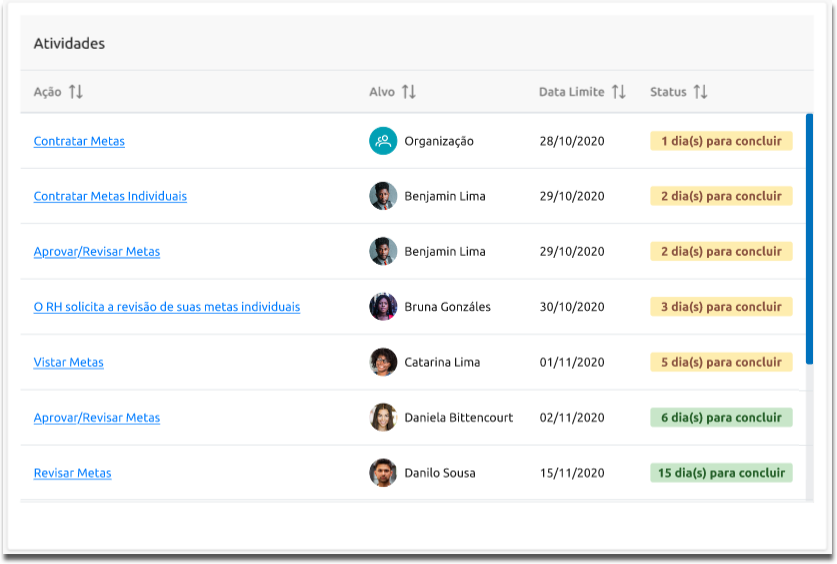Select Bruna Gonzáles's avatar photo
Image resolution: width=837 pixels, height=564 pixels.
pyautogui.click(x=383, y=307)
